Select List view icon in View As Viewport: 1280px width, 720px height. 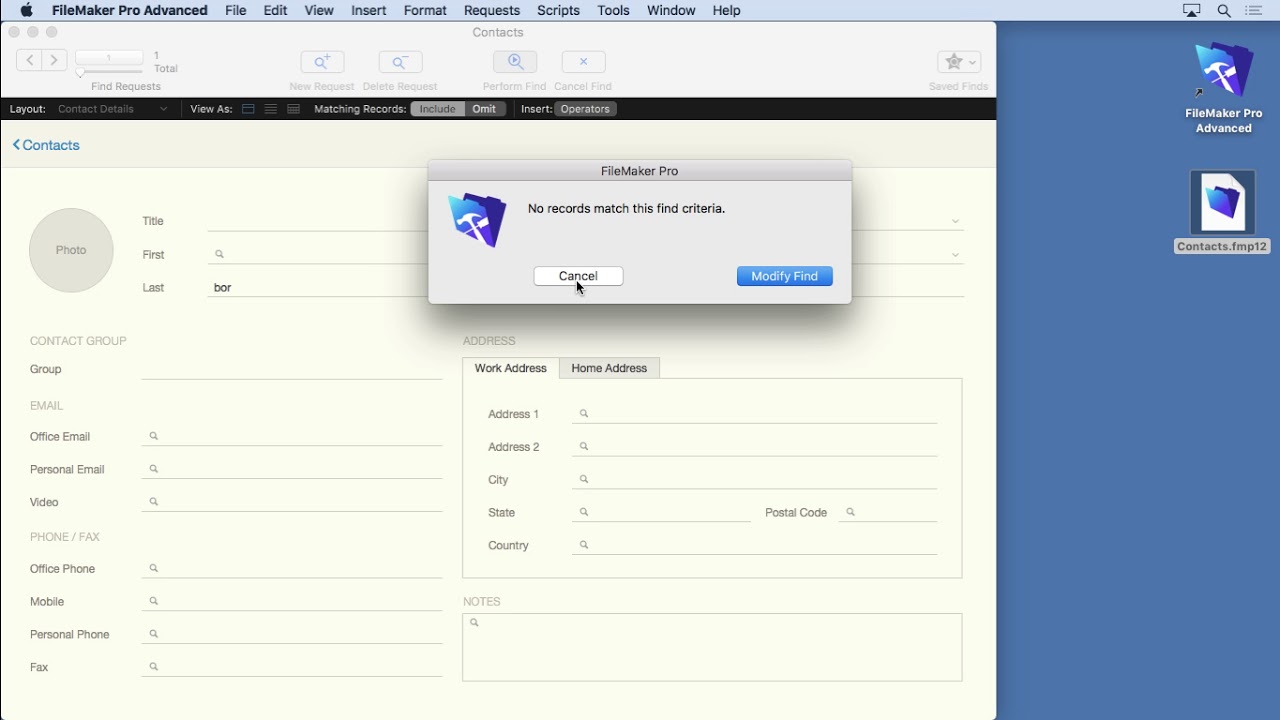coord(271,109)
